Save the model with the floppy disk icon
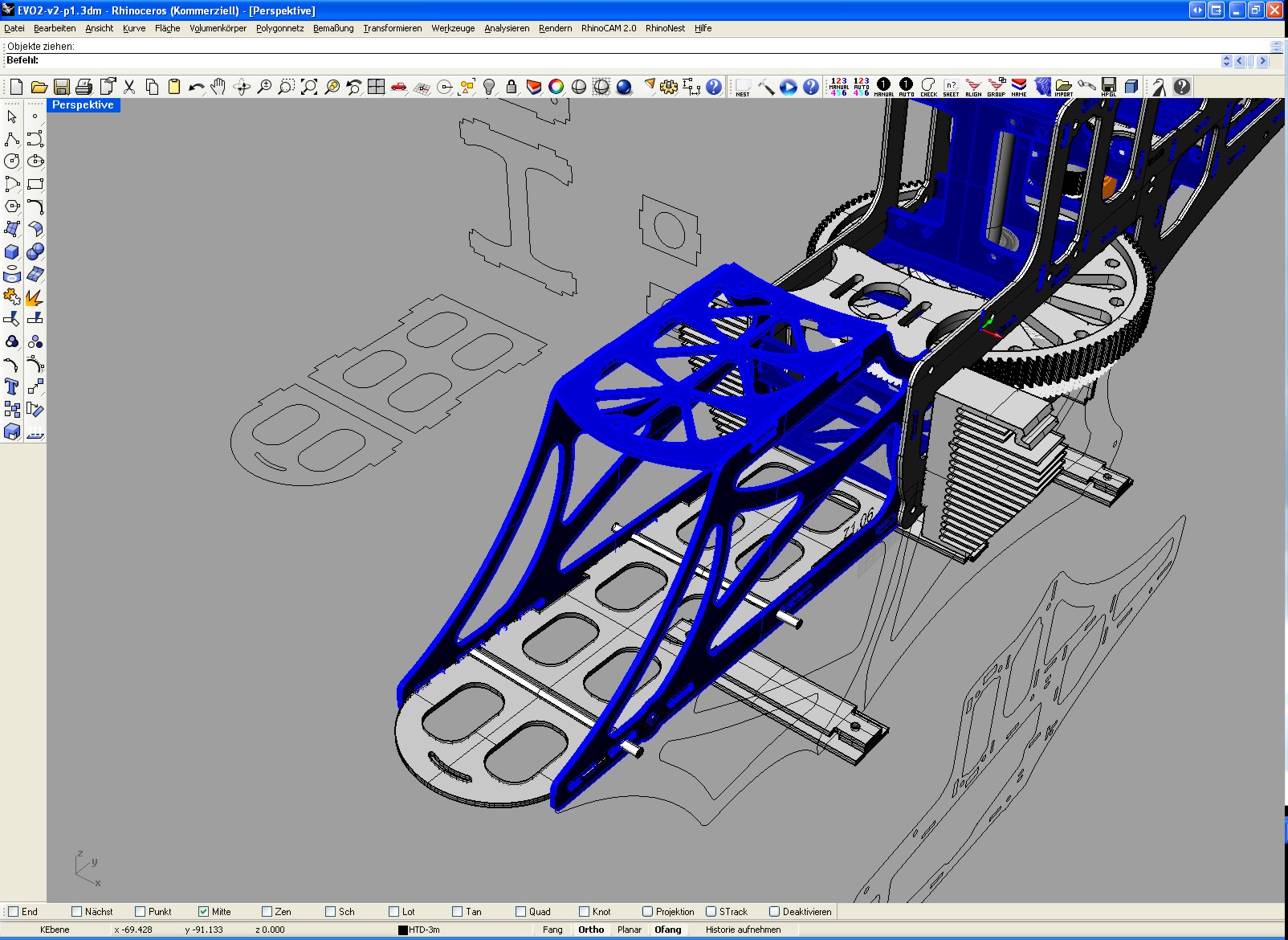Image resolution: width=1288 pixels, height=940 pixels. click(61, 87)
